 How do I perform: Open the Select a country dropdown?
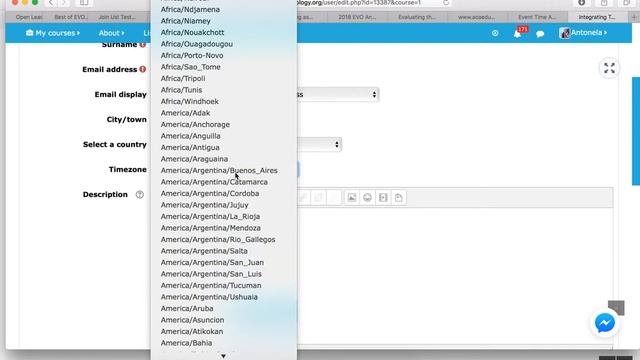(x=319, y=144)
